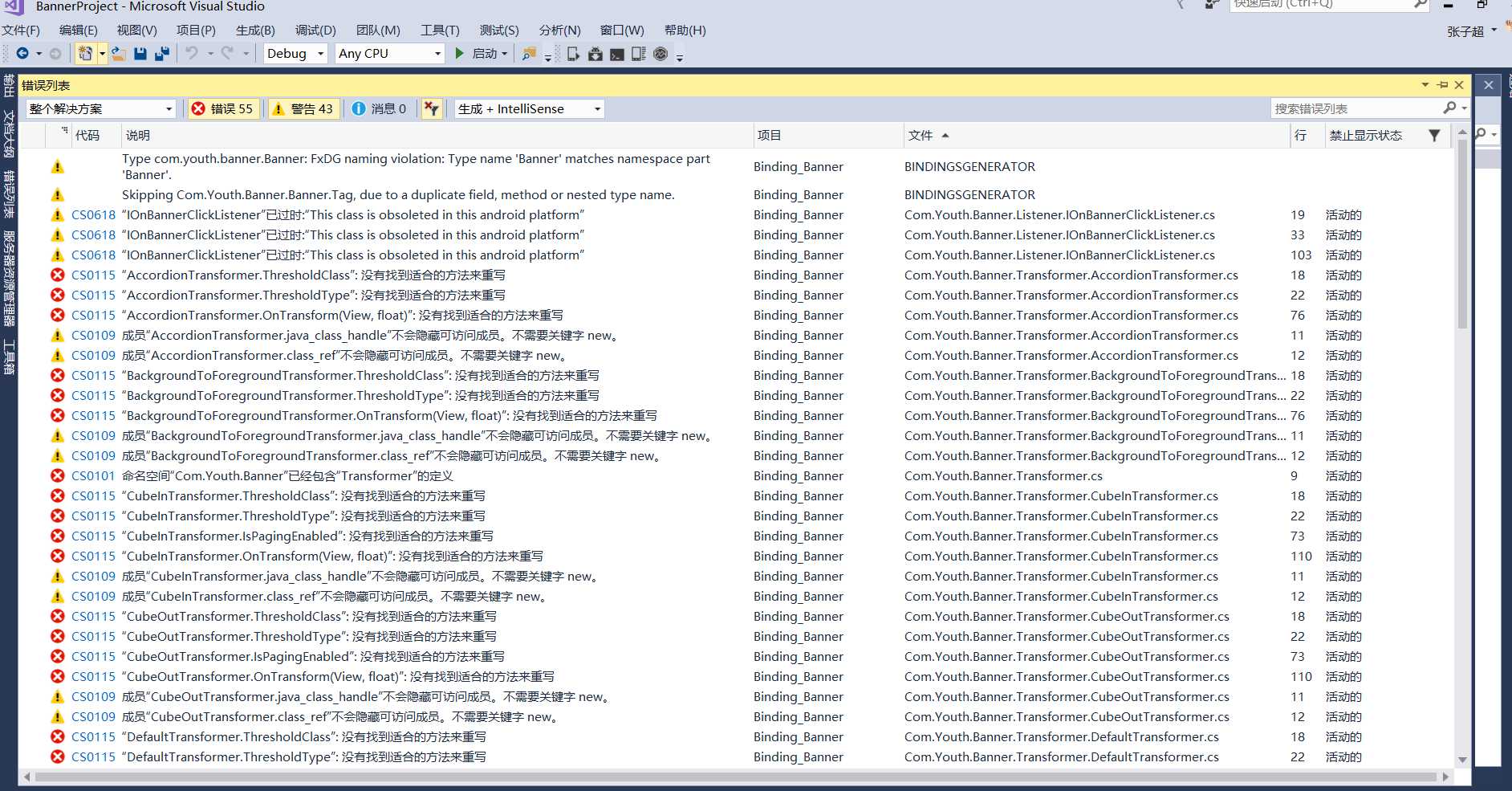Open CS0101 error code link
The height and width of the screenshot is (791, 1512).
(93, 476)
